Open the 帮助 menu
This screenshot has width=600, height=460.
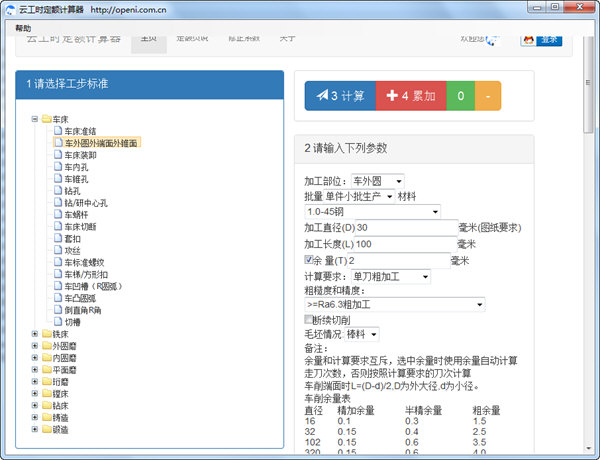[23, 28]
